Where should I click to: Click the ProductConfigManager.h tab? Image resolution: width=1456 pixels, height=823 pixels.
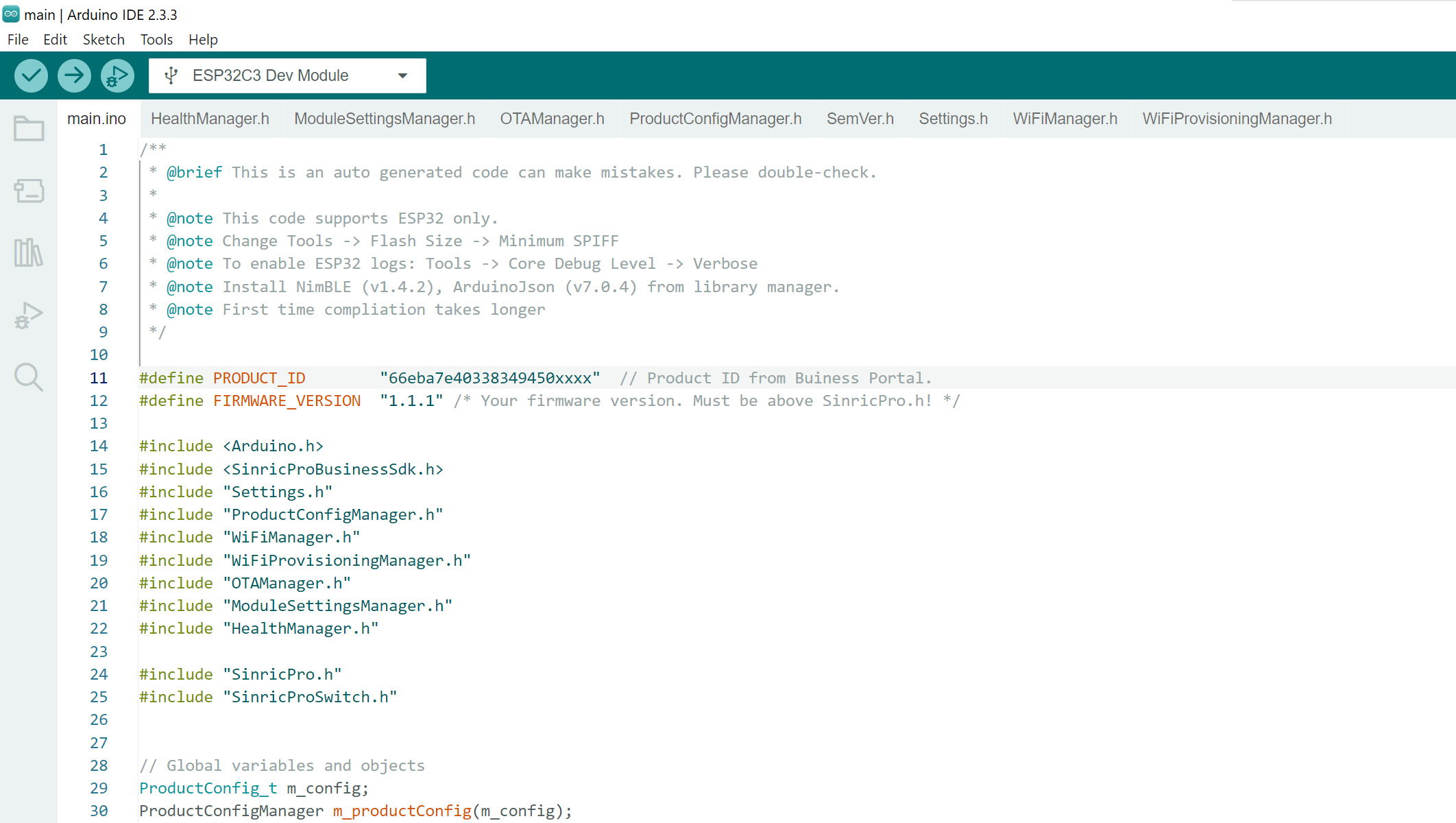click(715, 118)
